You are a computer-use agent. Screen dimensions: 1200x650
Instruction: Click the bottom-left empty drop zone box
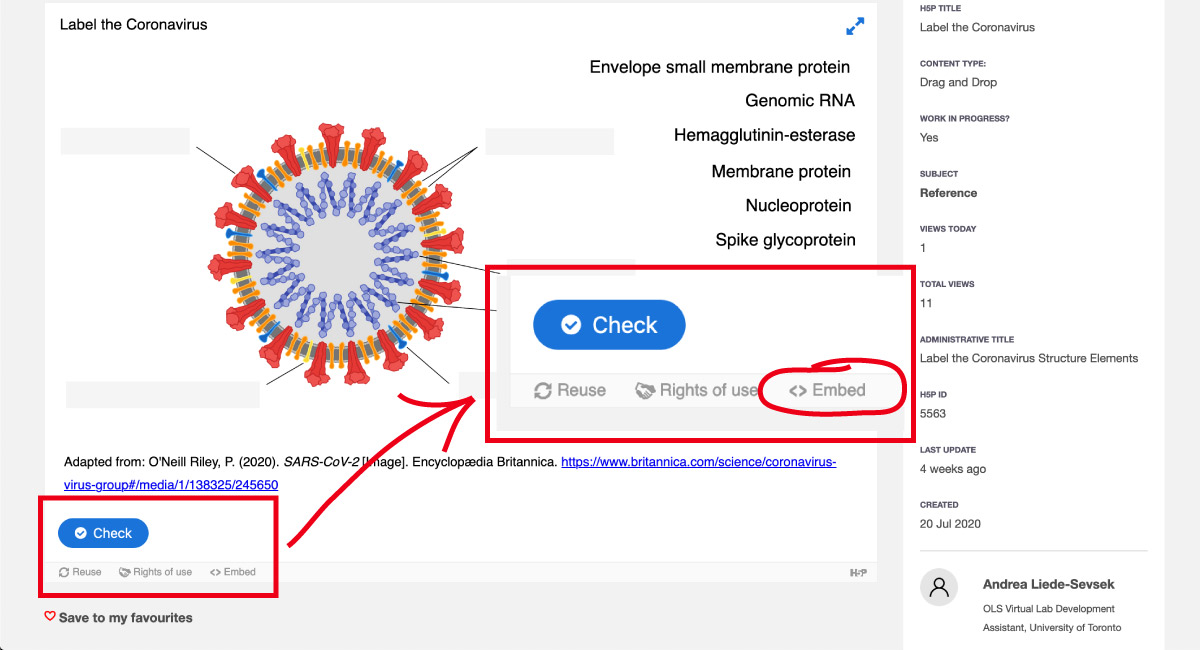click(x=162, y=394)
